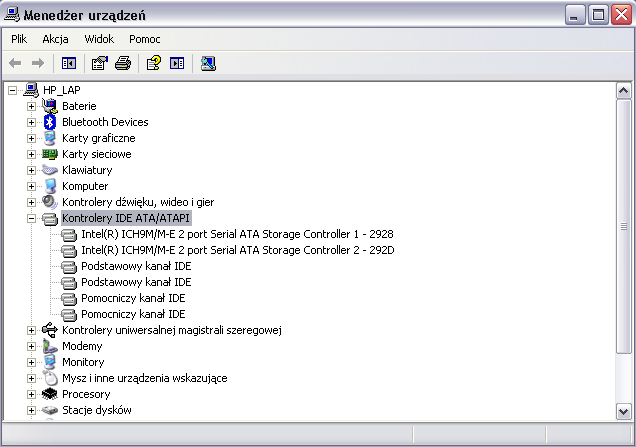
Task: Click the scrollbar up arrow
Action: tap(623, 90)
